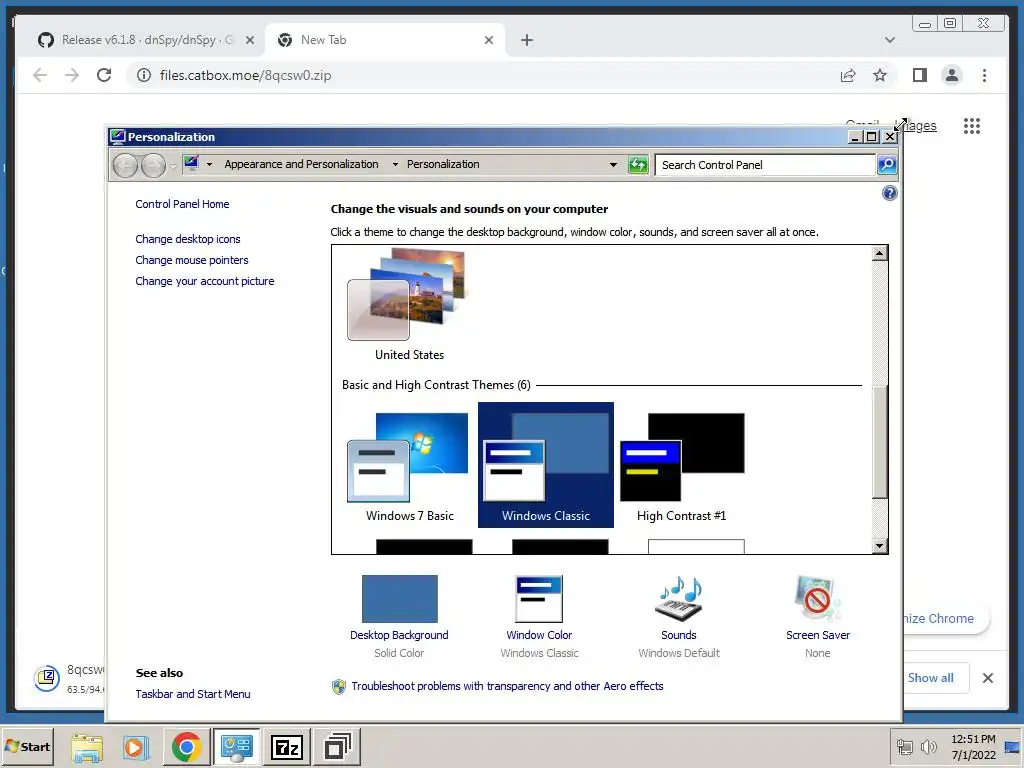Image resolution: width=1024 pixels, height=768 pixels.
Task: Toggle Chrome side panel
Action: (920, 75)
